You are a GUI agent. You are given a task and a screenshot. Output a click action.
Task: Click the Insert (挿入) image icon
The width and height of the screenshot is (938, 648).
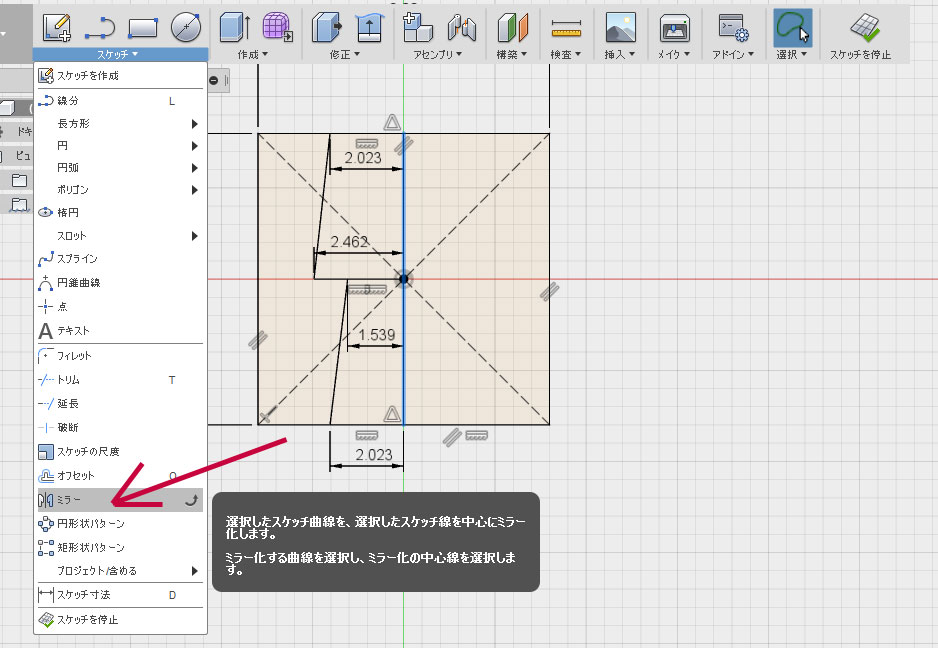621,28
